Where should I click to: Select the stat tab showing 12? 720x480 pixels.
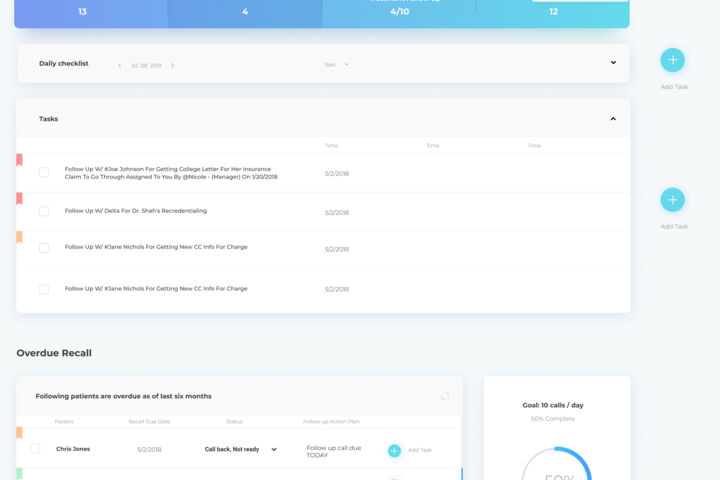point(553,12)
